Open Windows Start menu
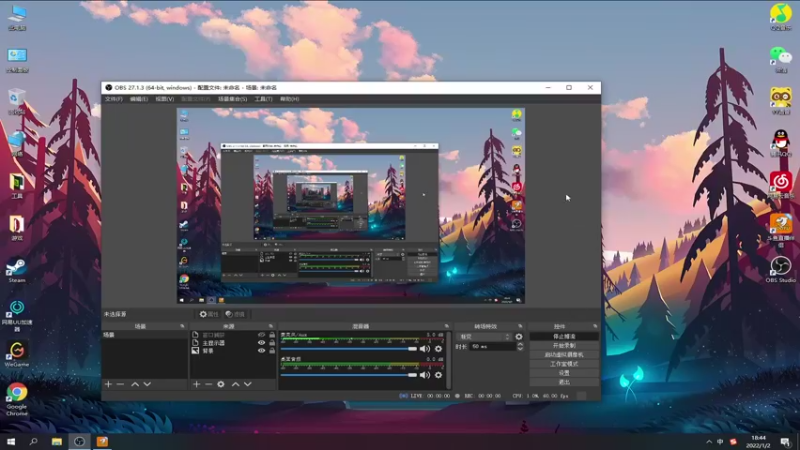Viewport: 800px width, 450px height. point(11,441)
